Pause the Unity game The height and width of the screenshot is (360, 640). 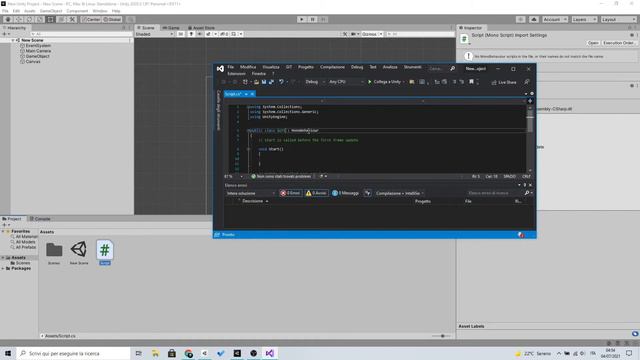(312, 19)
